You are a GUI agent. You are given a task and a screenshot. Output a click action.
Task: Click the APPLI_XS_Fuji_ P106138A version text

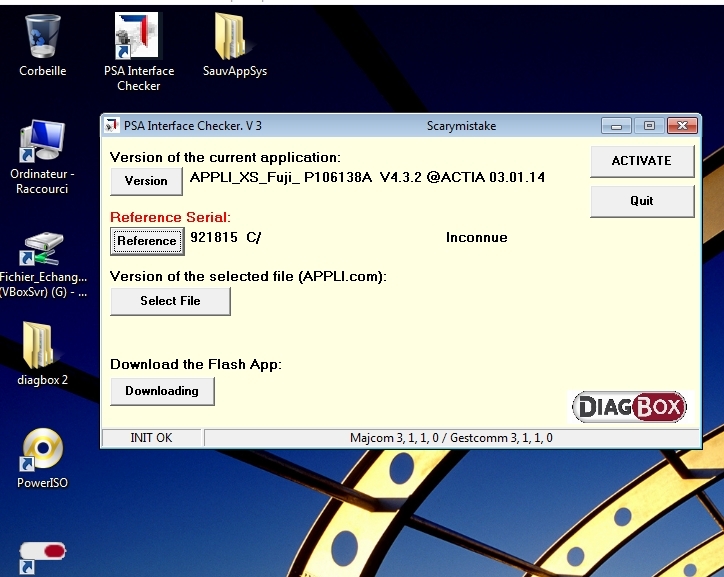(367, 177)
